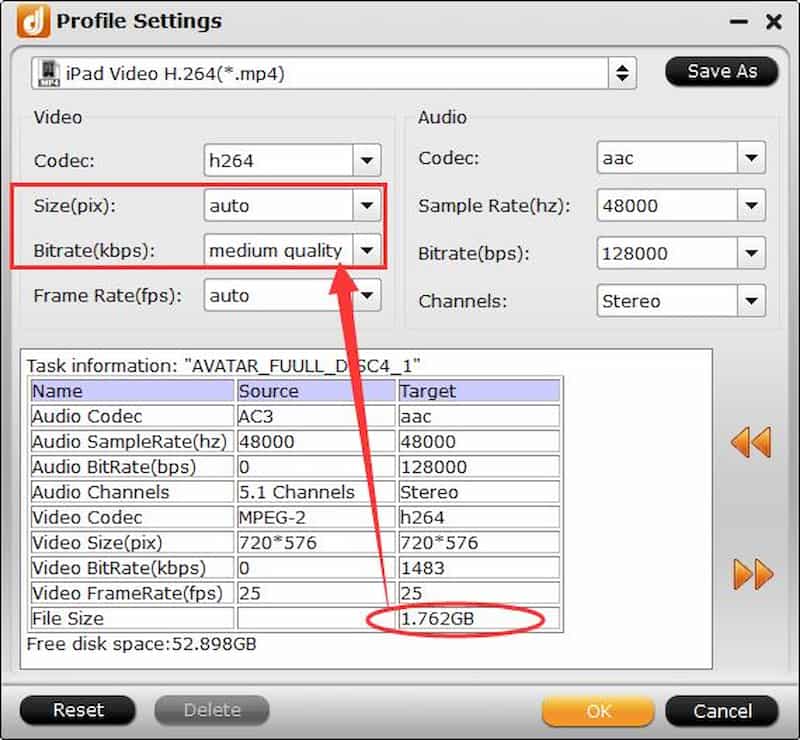Select the 1.762GB file size cell
This screenshot has width=800, height=740.
coord(479,619)
